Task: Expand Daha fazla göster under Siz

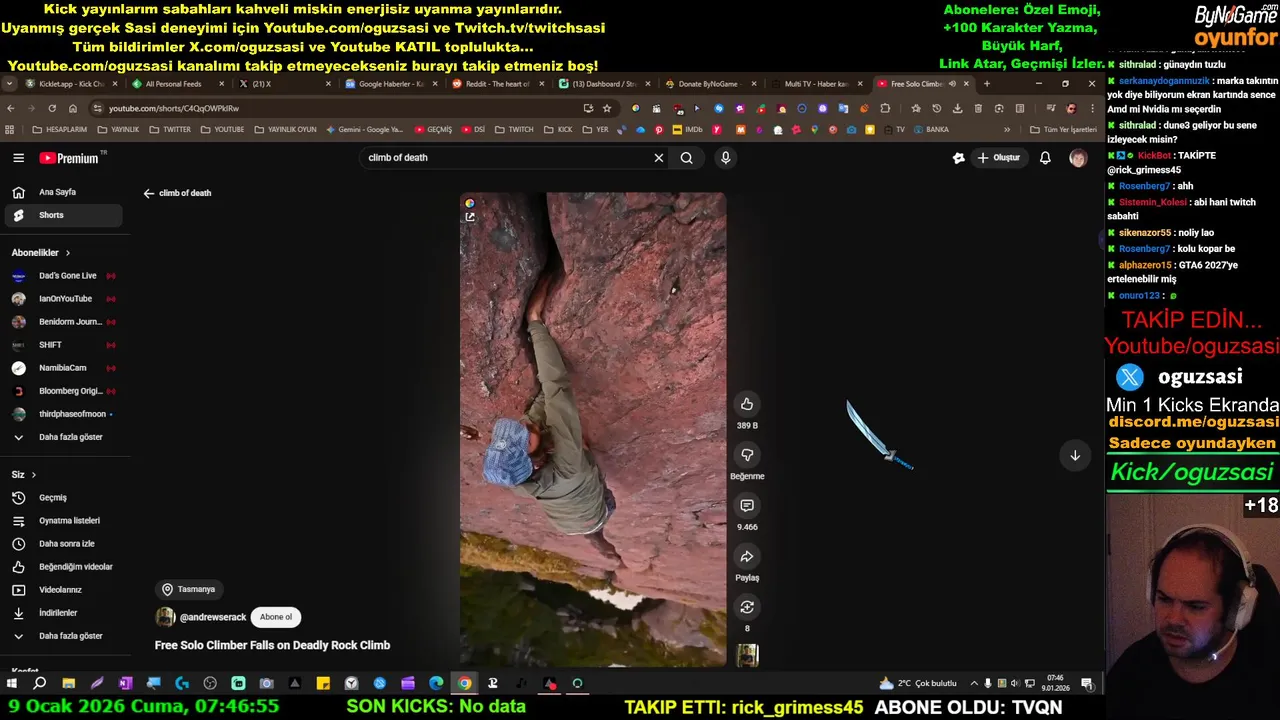Action: (x=62, y=636)
